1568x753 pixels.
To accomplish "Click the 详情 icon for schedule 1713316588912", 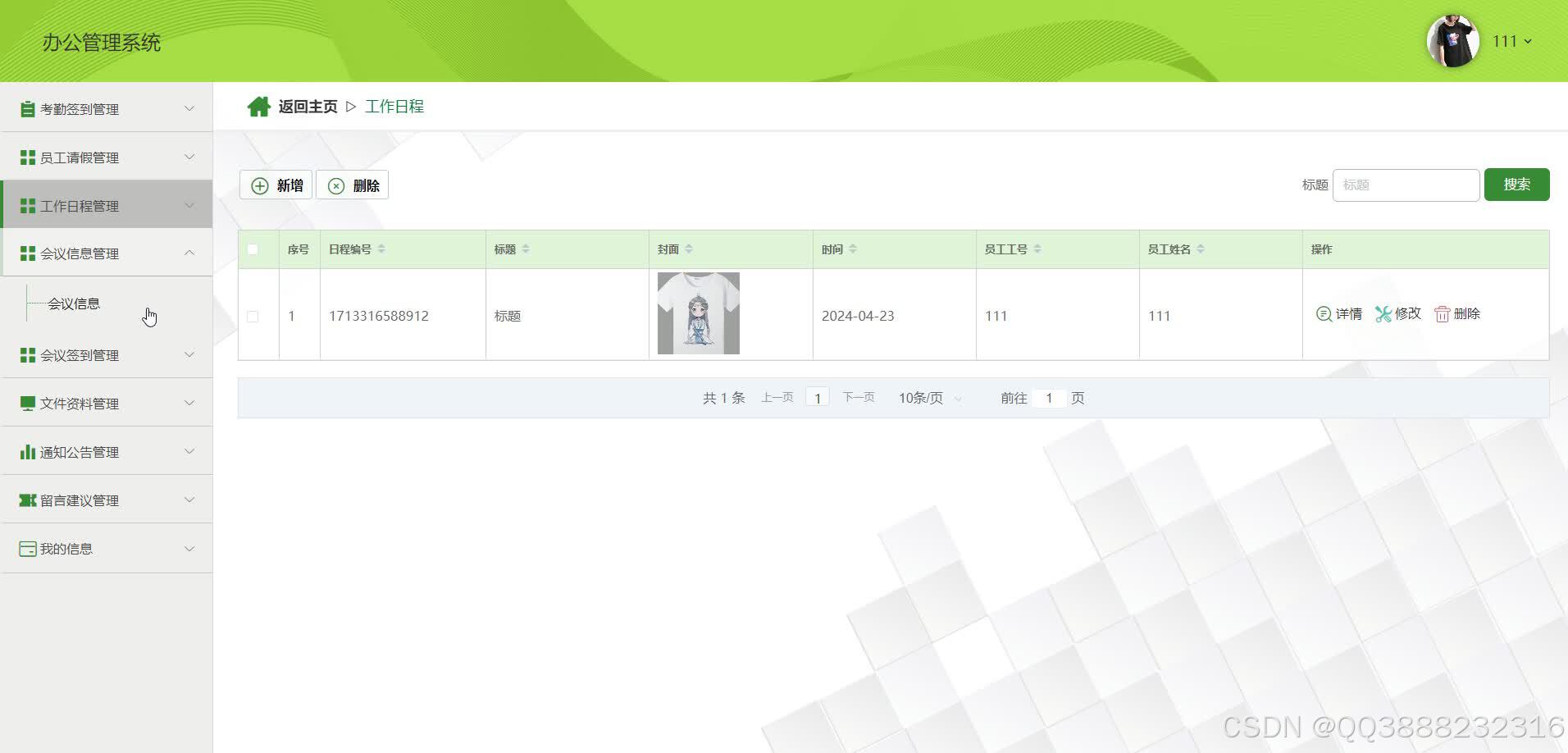I will click(1323, 313).
